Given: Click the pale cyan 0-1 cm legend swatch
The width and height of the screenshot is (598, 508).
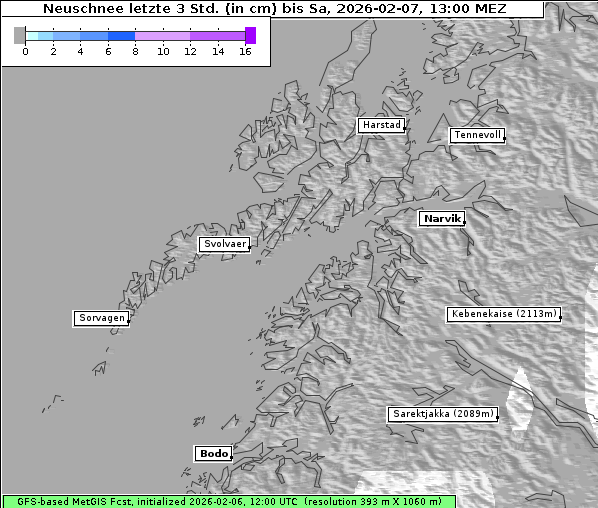Looking at the screenshot, I should [32, 36].
